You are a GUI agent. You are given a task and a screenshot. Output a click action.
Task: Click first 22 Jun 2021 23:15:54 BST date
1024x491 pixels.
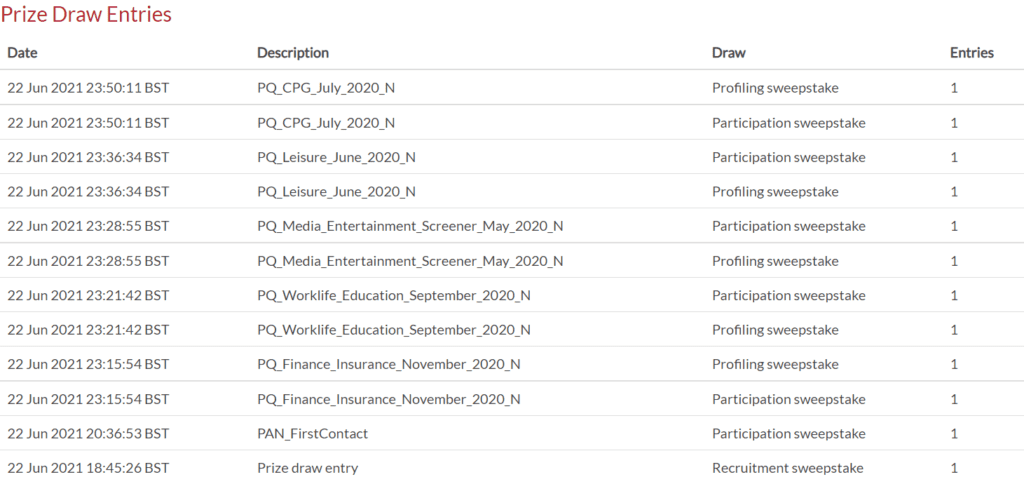[x=88, y=364]
